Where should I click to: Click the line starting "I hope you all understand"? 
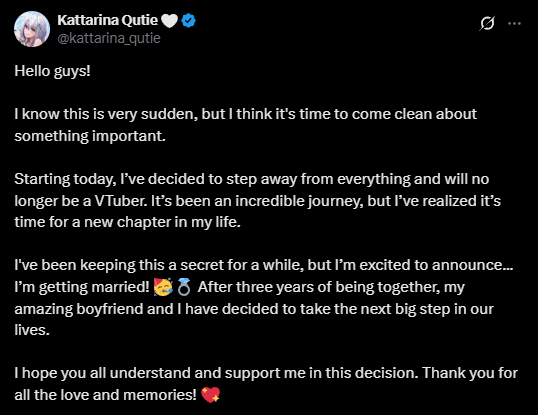(x=266, y=373)
